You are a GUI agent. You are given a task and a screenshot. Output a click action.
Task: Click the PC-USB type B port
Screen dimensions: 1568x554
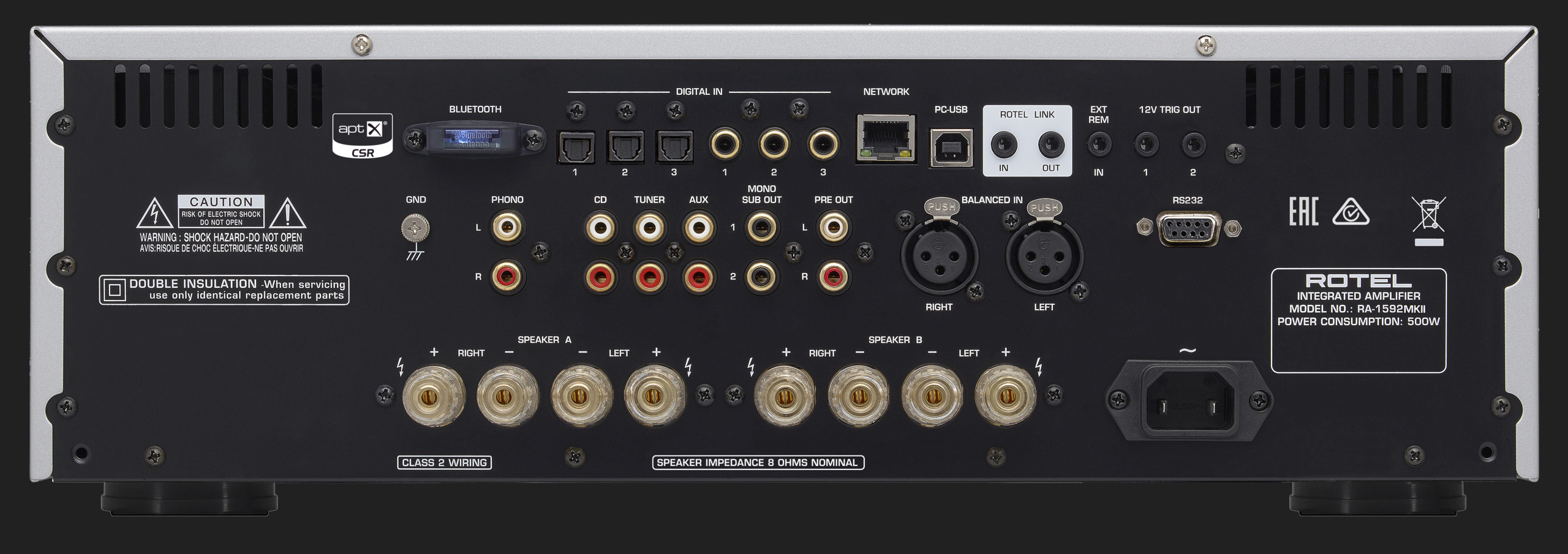point(951,147)
